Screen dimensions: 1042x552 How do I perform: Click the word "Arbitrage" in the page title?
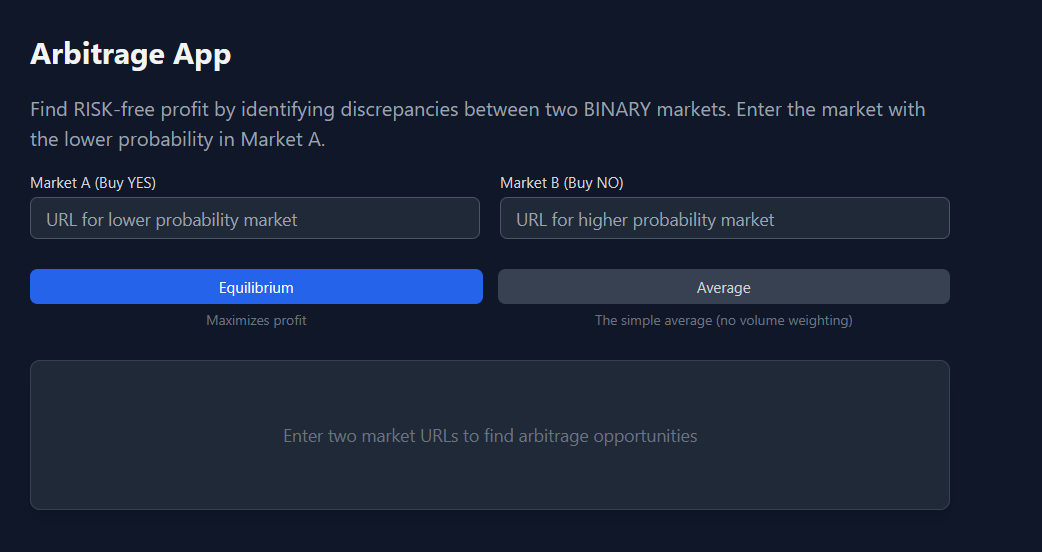(x=98, y=54)
